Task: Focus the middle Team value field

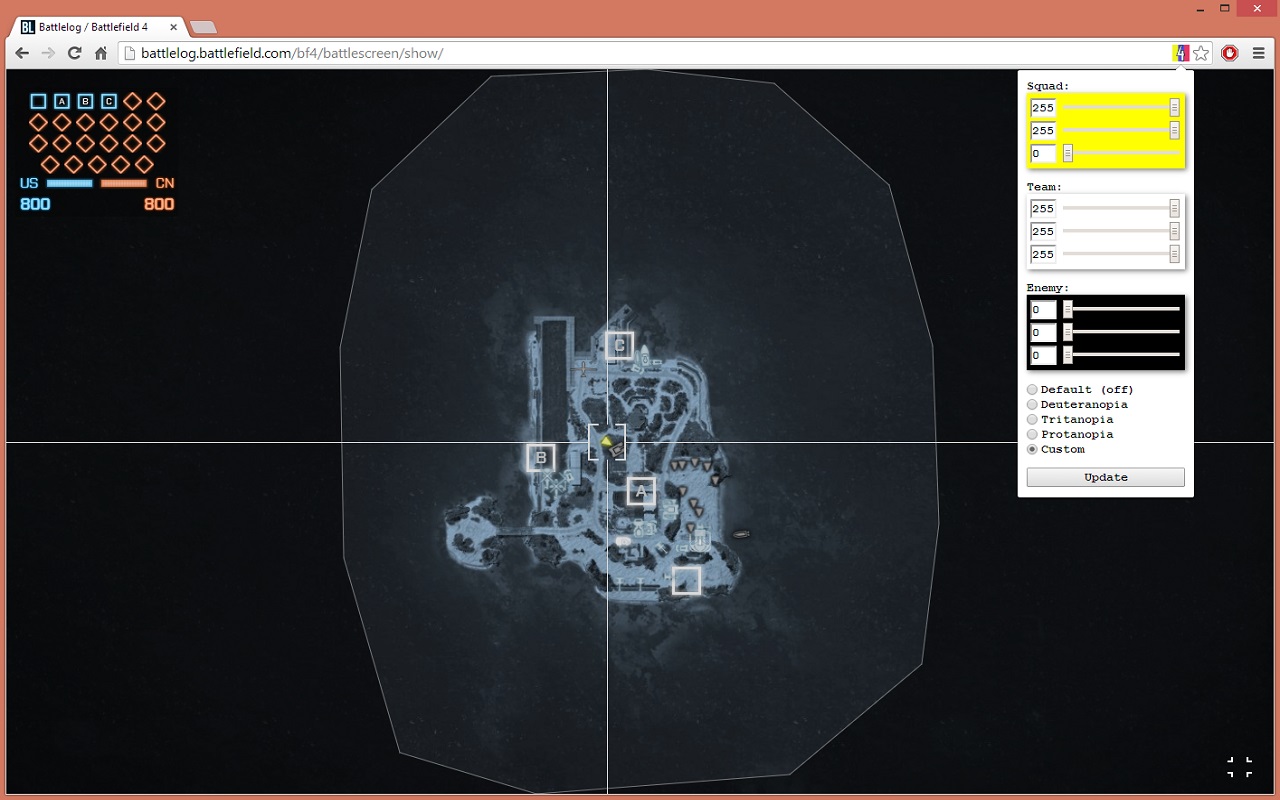Action: coord(1043,231)
